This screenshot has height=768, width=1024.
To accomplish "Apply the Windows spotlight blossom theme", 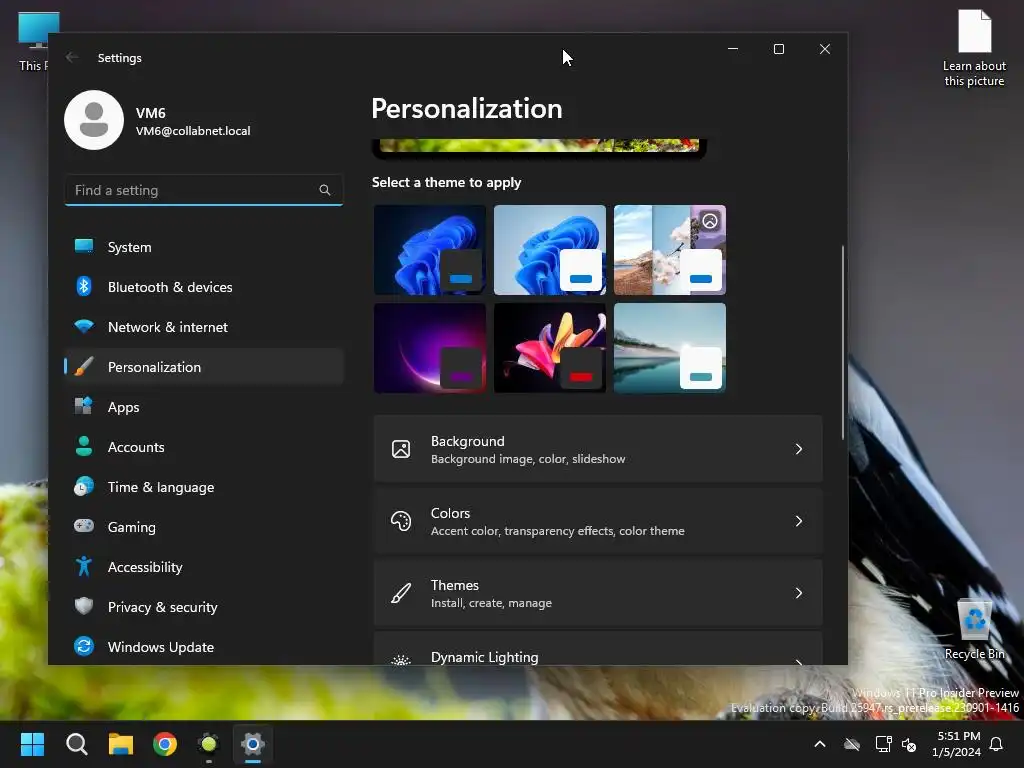I will point(670,250).
